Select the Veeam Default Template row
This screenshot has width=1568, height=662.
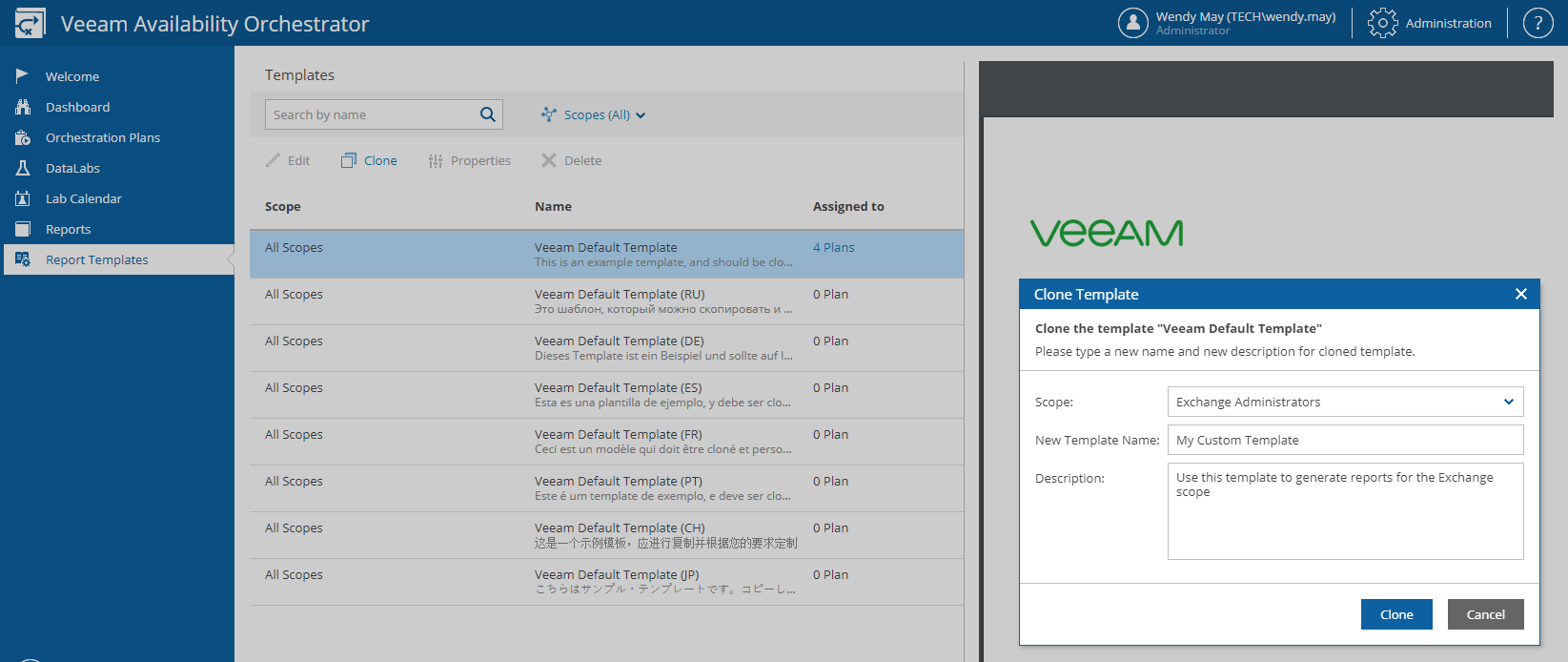pyautogui.click(x=606, y=255)
